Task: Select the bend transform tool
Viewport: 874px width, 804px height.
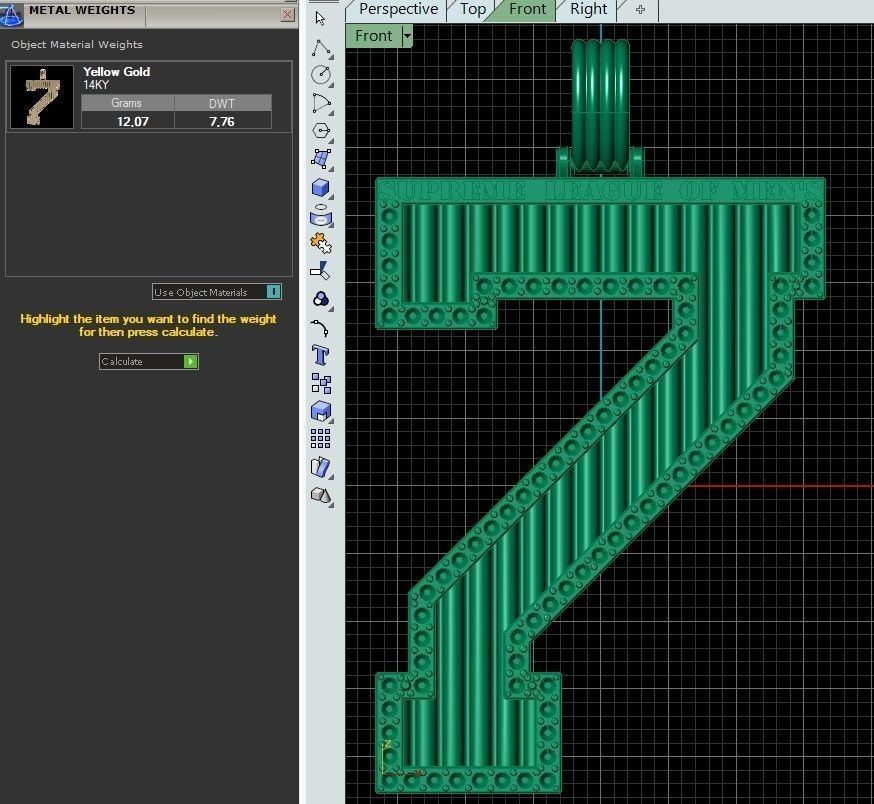Action: click(321, 467)
